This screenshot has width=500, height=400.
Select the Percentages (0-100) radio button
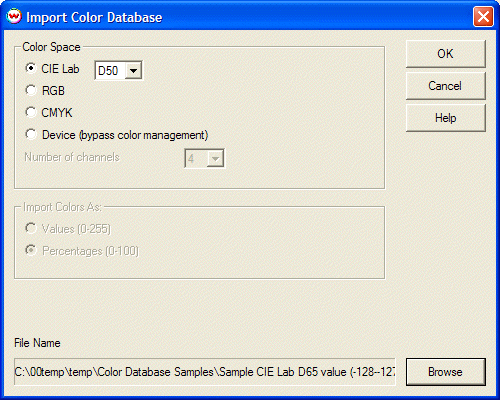tap(31, 250)
